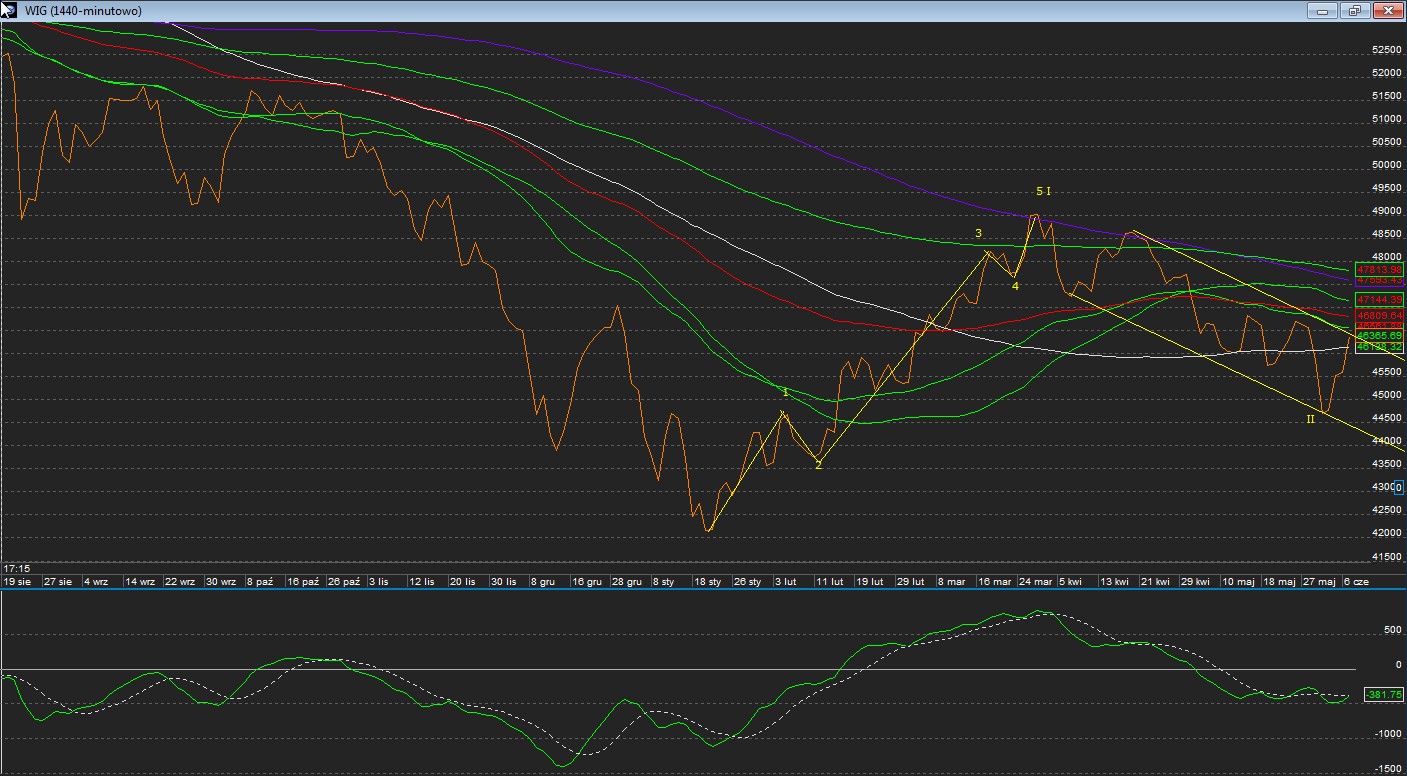Viewport: 1407px width, 776px height.
Task: Select the '13 kwi' date label
Action: tap(1115, 581)
